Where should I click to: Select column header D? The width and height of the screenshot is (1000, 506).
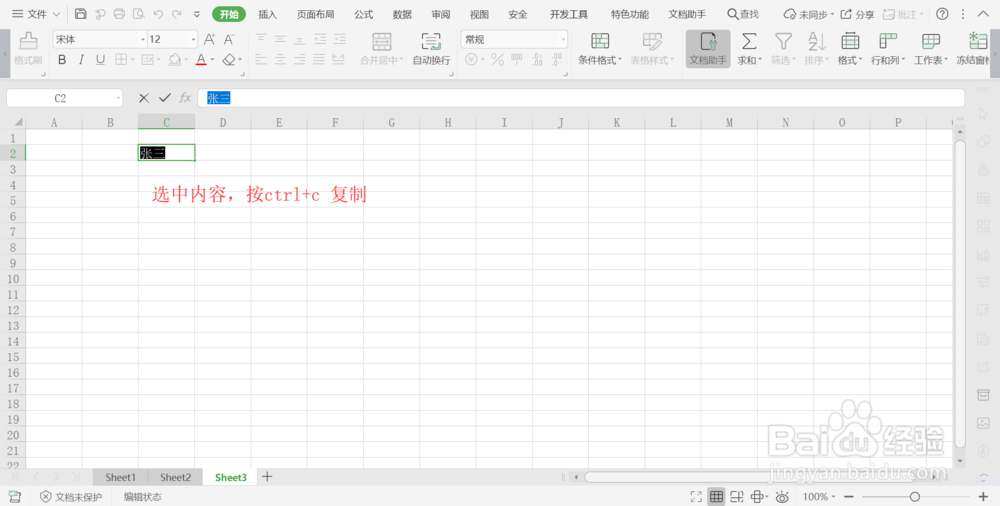coord(223,123)
